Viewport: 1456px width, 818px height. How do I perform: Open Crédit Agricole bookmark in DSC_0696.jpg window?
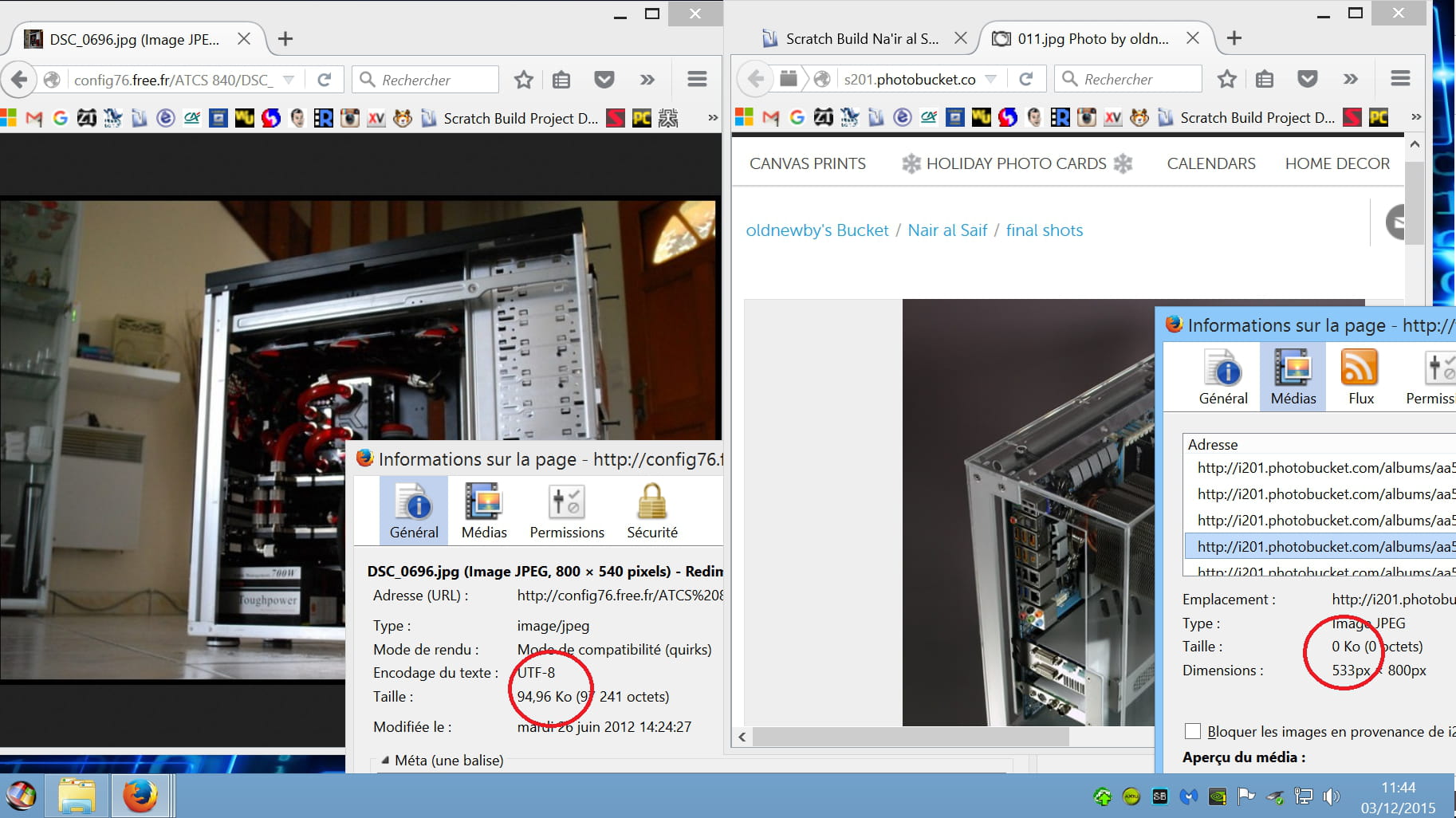191,119
